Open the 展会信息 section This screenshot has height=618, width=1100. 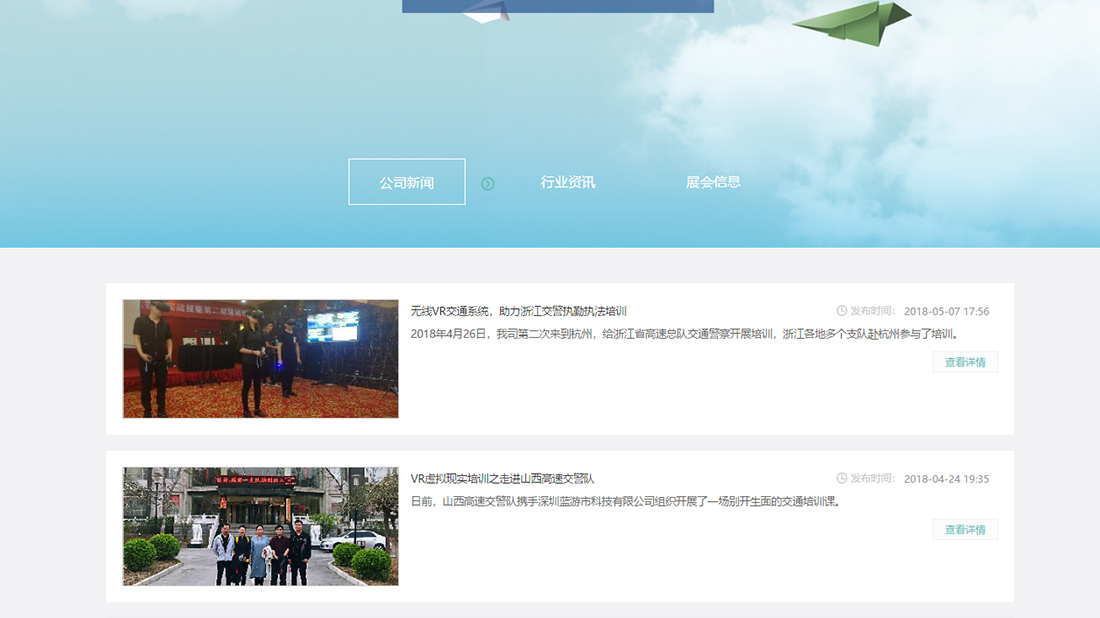[716, 181]
